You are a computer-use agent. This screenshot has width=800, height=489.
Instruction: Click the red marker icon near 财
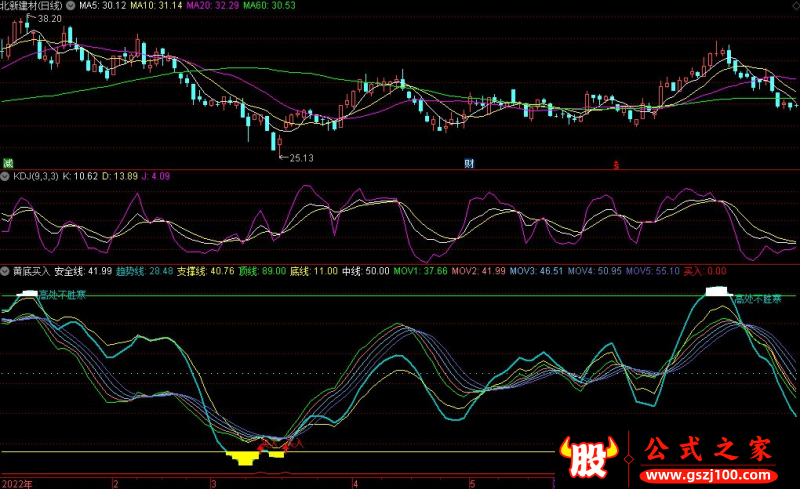617,164
